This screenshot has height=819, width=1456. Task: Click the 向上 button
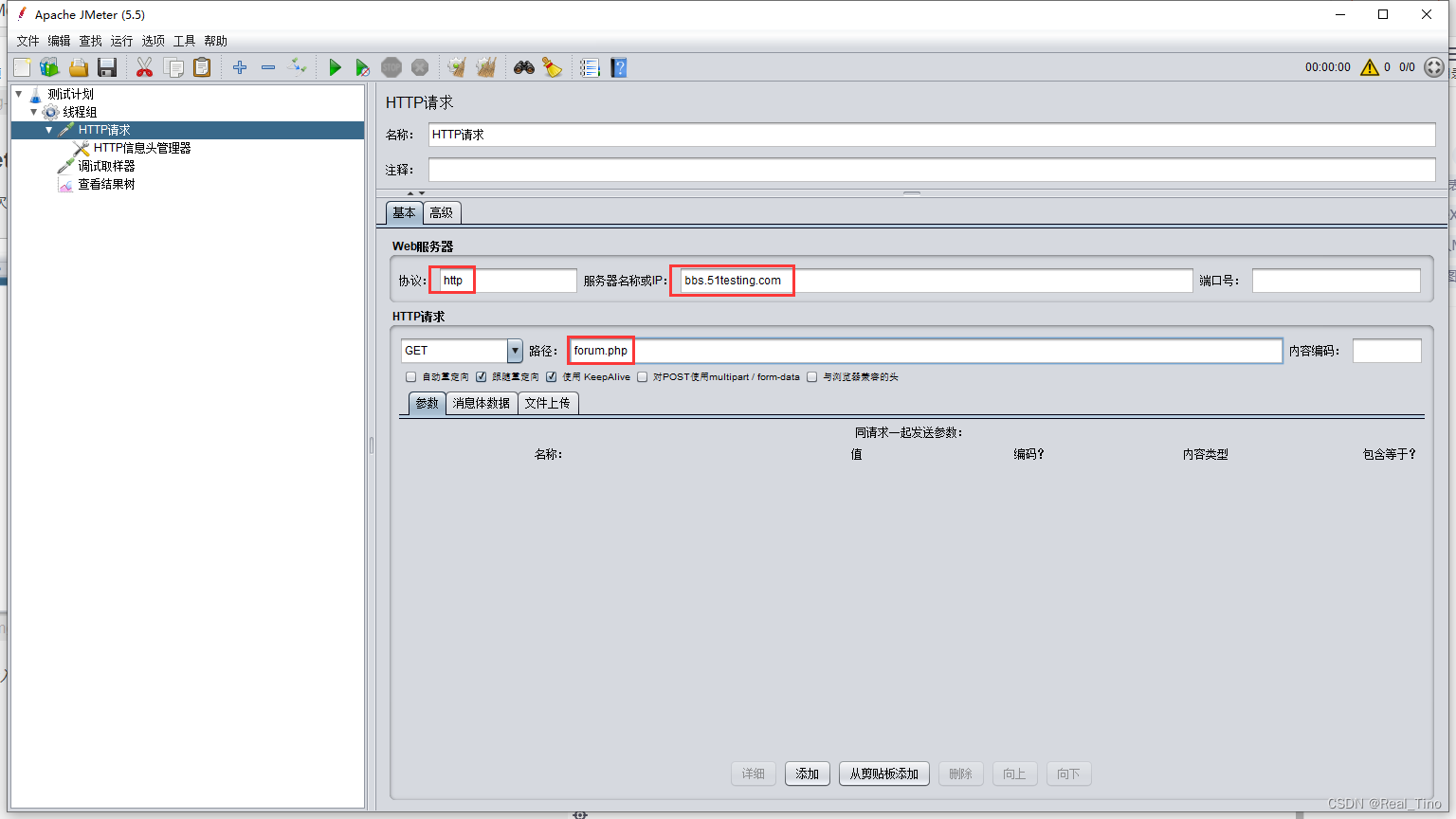pos(1015,773)
